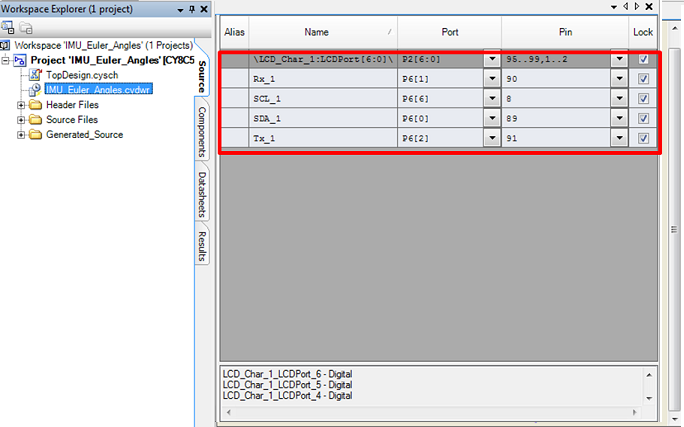The width and height of the screenshot is (684, 427).
Task: Toggle Lock checkbox for SDA_1
Action: pyautogui.click(x=643, y=118)
